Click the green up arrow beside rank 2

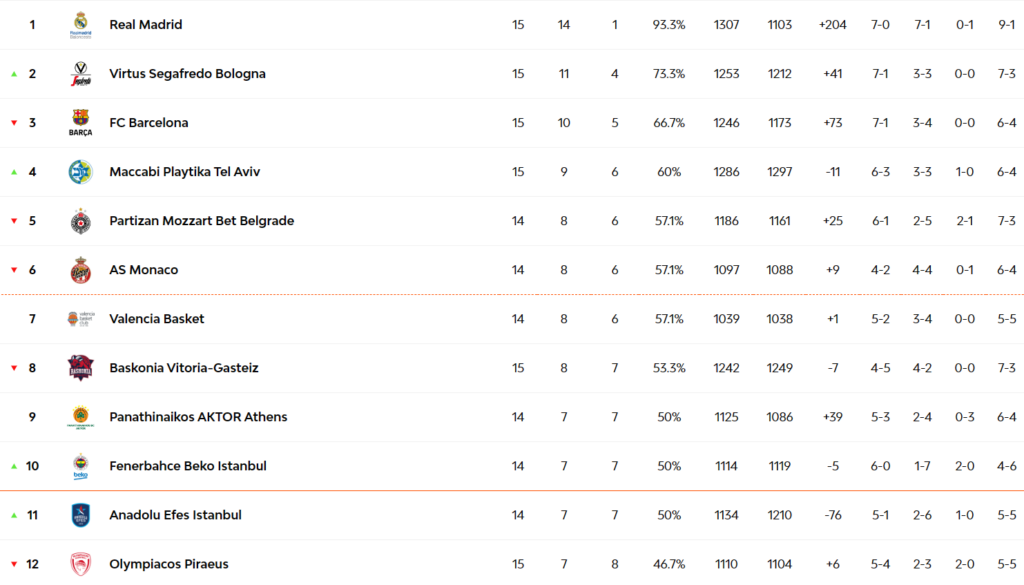(x=14, y=74)
